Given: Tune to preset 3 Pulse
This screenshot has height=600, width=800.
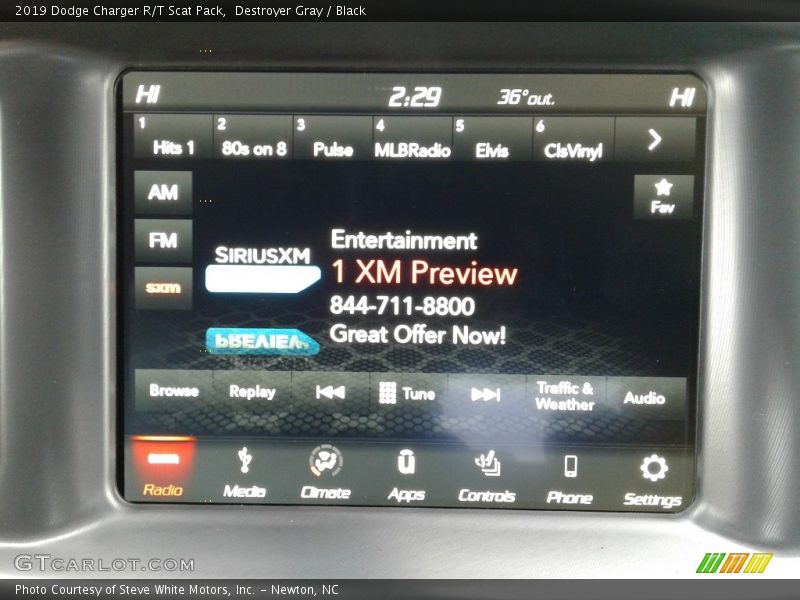Looking at the screenshot, I should (x=333, y=139).
